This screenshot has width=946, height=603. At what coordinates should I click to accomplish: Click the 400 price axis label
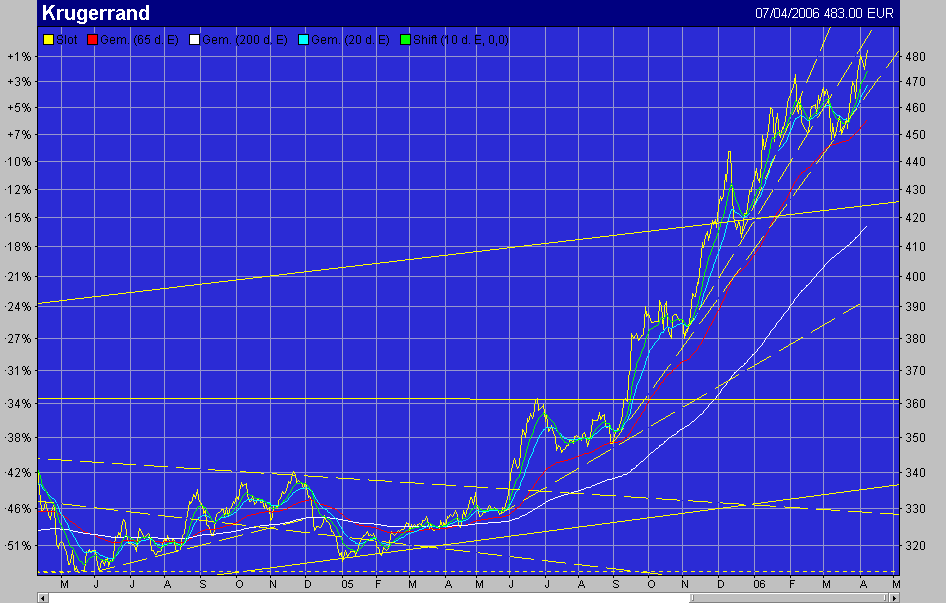pyautogui.click(x=915, y=277)
